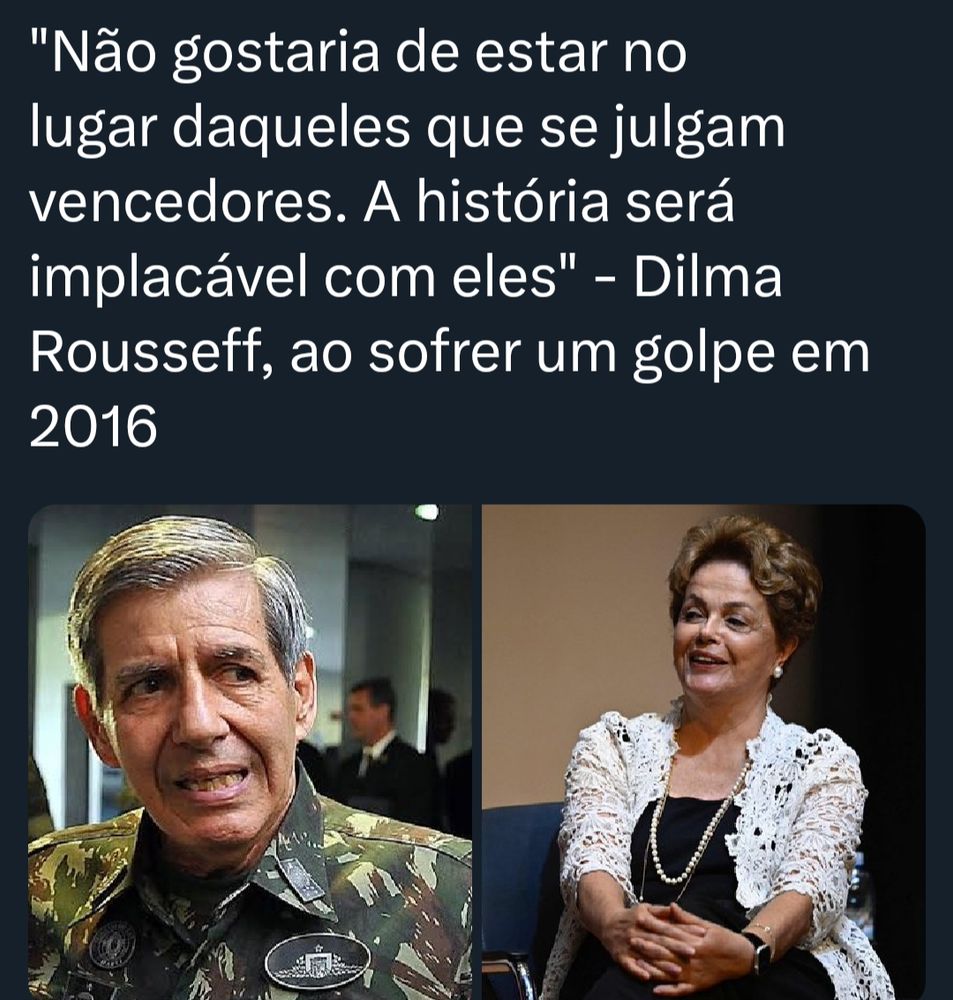953x1000 pixels.
Task: Open the left photo of man in camouflage uniform
Action: coord(250,752)
